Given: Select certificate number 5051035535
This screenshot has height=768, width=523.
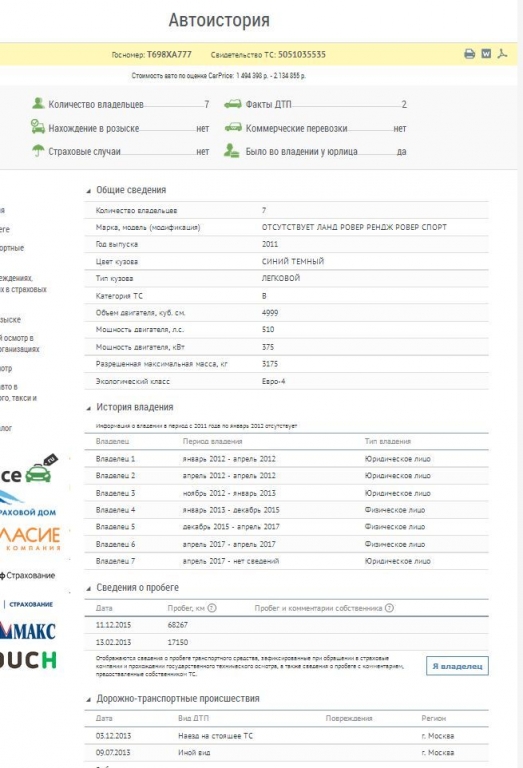Looking at the screenshot, I should 302,54.
